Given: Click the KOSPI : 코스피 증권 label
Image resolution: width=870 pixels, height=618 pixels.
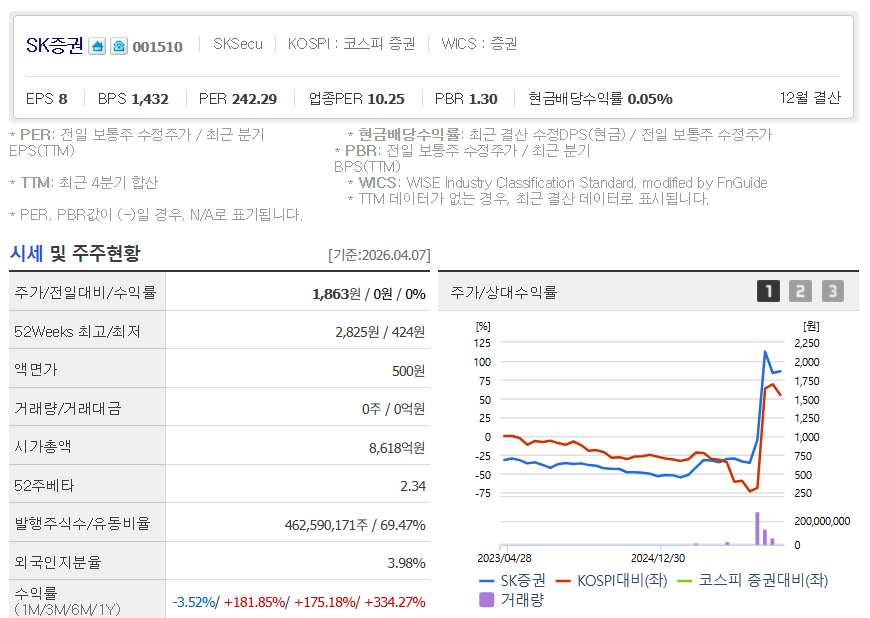Looking at the screenshot, I should (x=351, y=44).
